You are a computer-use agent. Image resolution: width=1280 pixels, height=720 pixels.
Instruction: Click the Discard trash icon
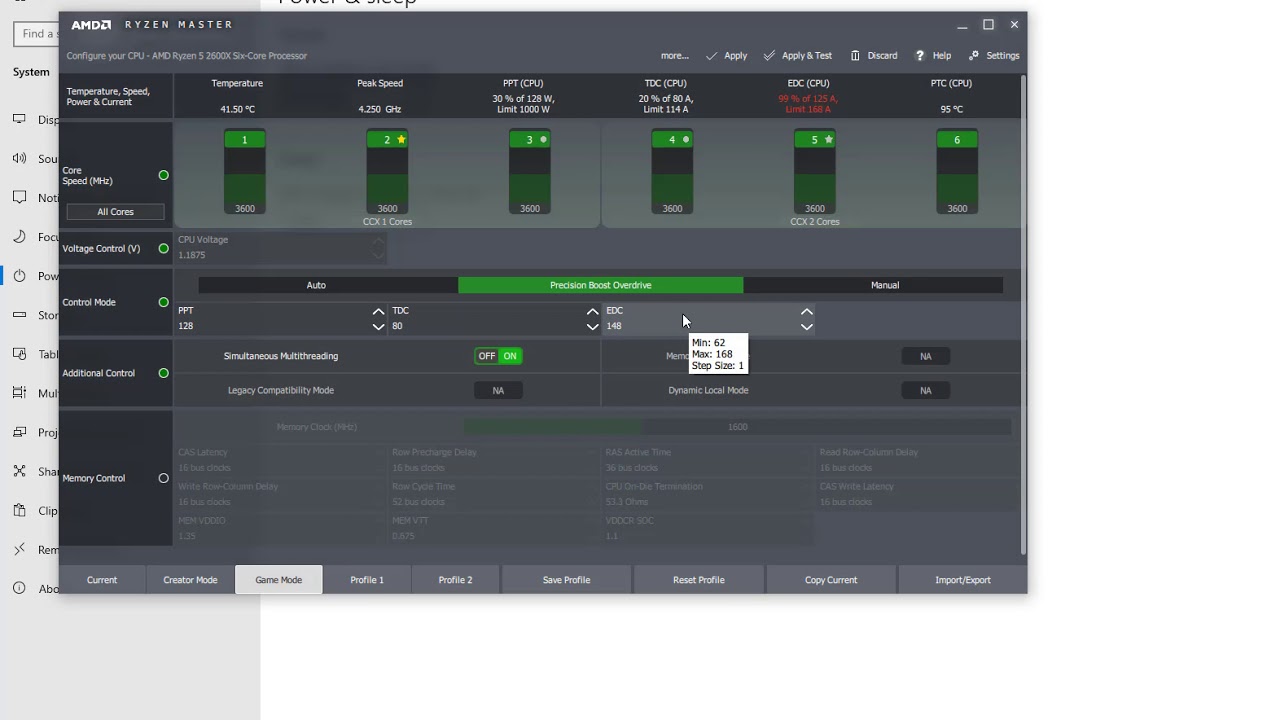coord(855,56)
